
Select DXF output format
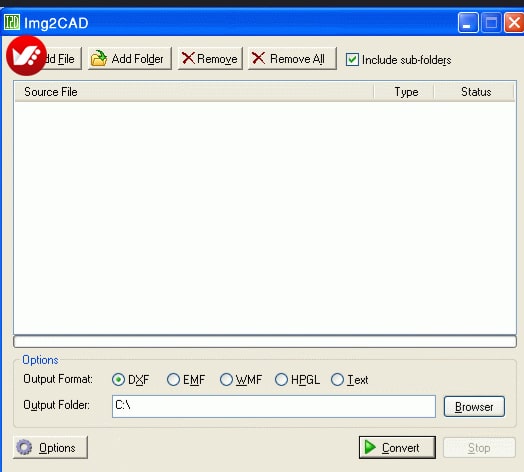coord(118,380)
